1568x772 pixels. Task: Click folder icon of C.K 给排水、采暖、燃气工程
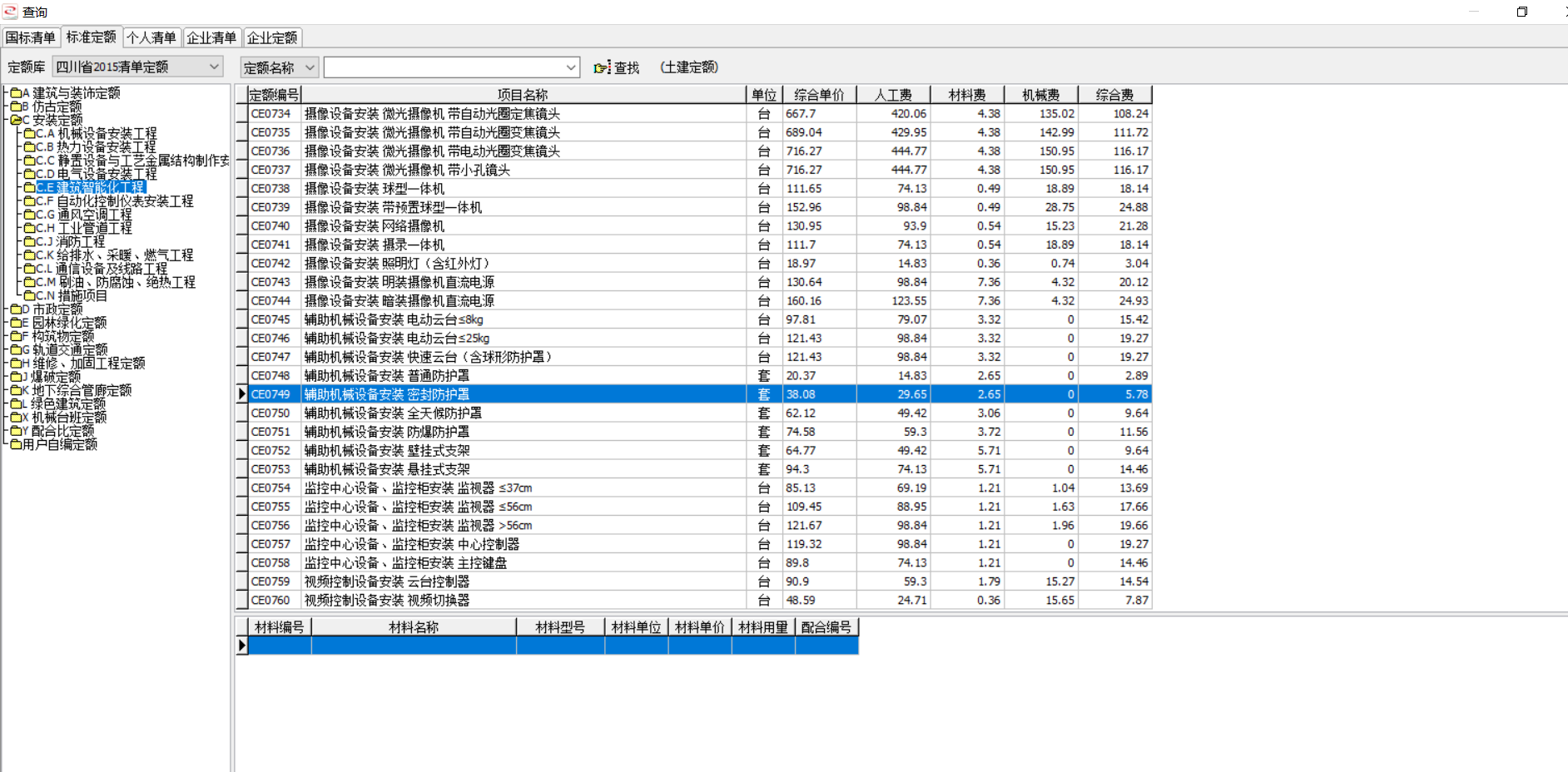pyautogui.click(x=29, y=255)
